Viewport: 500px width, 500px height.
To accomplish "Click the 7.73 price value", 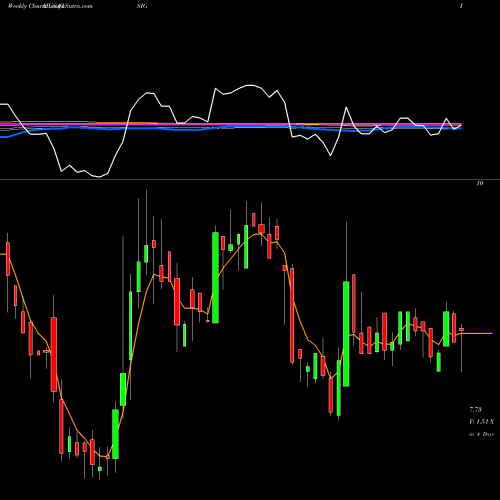I will coord(476,409).
